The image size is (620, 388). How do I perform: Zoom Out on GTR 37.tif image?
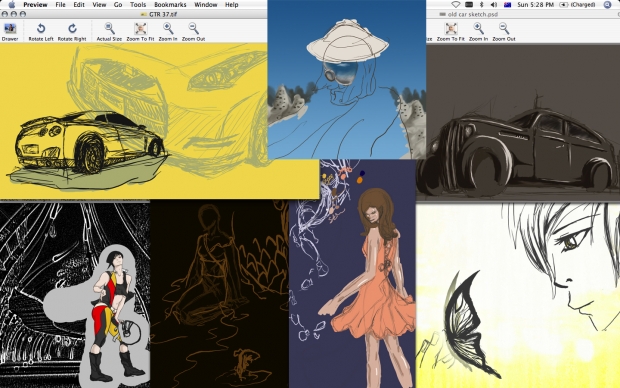pyautogui.click(x=193, y=32)
